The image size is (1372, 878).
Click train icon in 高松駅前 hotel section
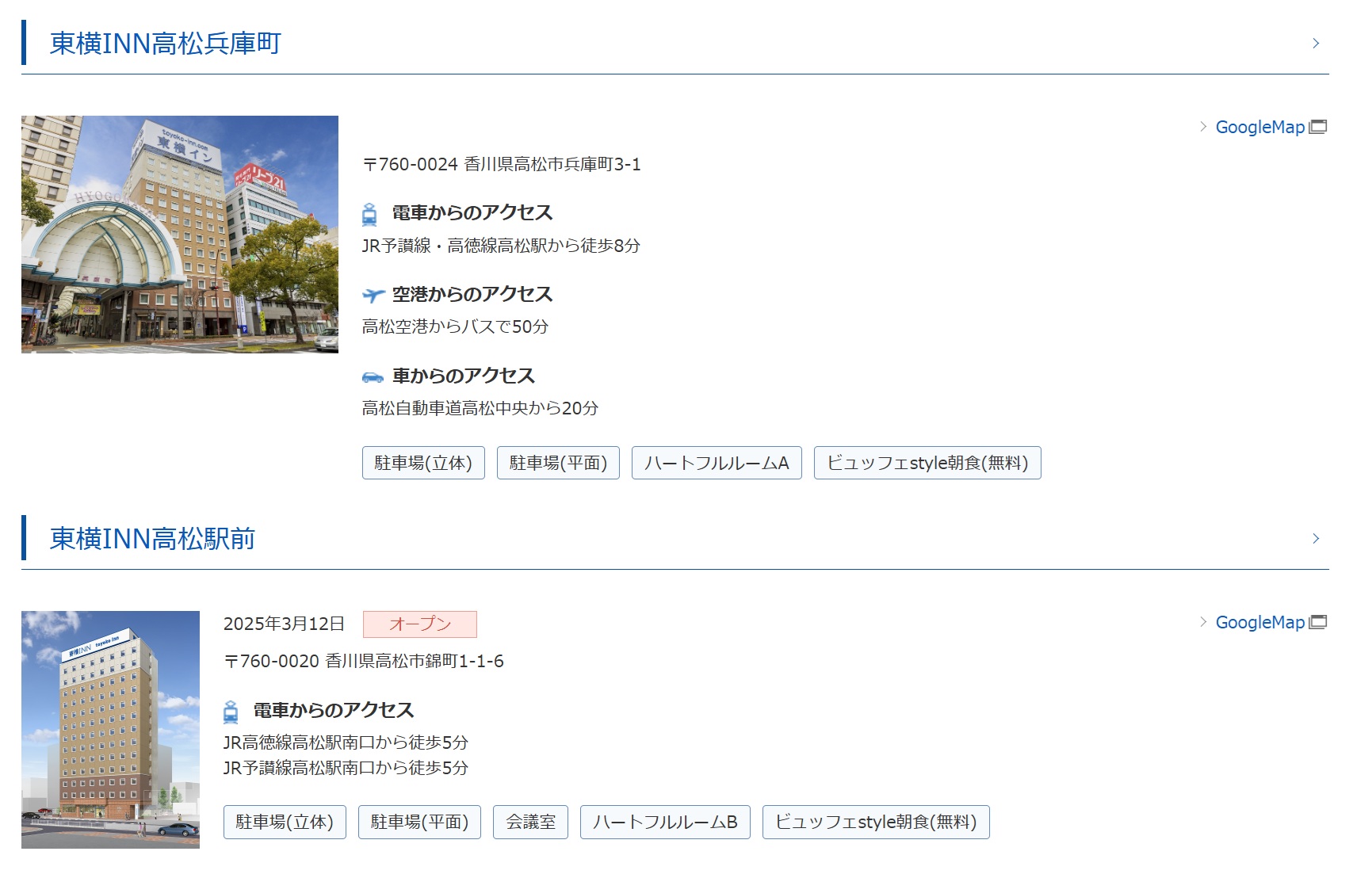(x=231, y=712)
